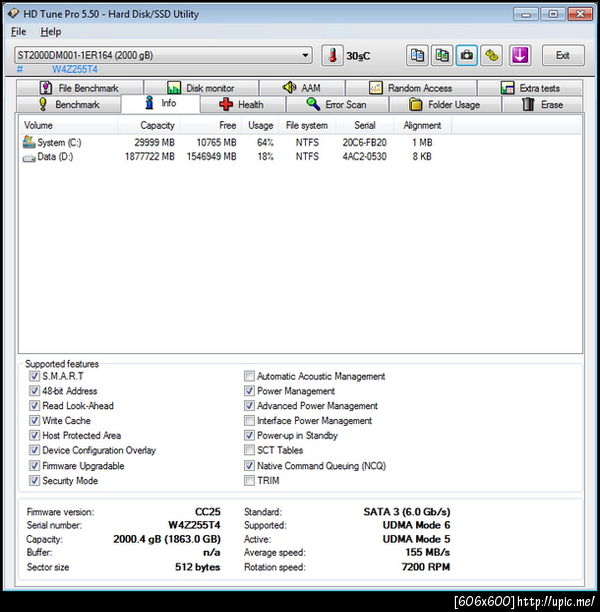Toggle Device Configuration Overlay checkbox
Image resolution: width=600 pixels, height=612 pixels.
pos(34,450)
